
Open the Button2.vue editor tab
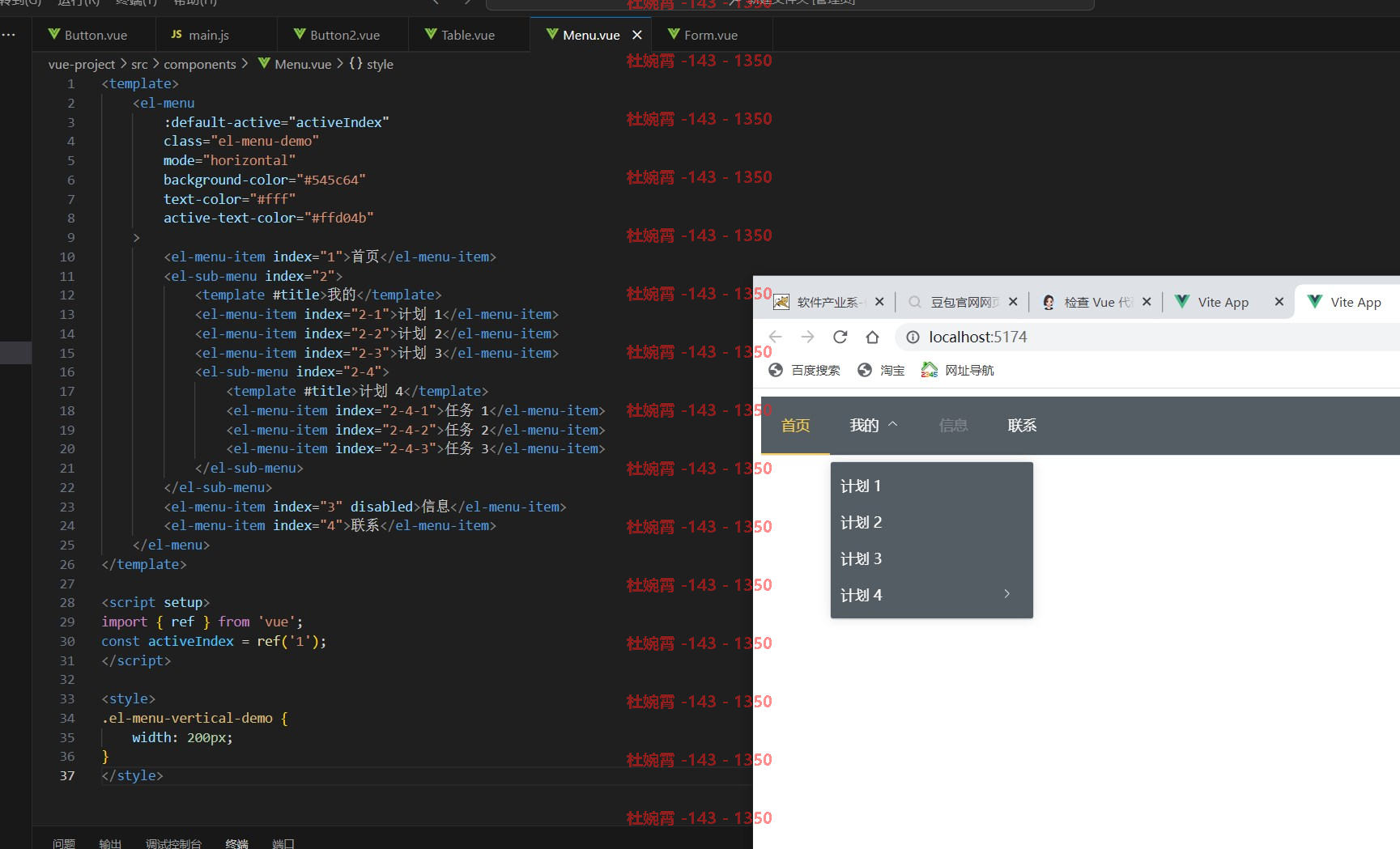click(x=343, y=35)
